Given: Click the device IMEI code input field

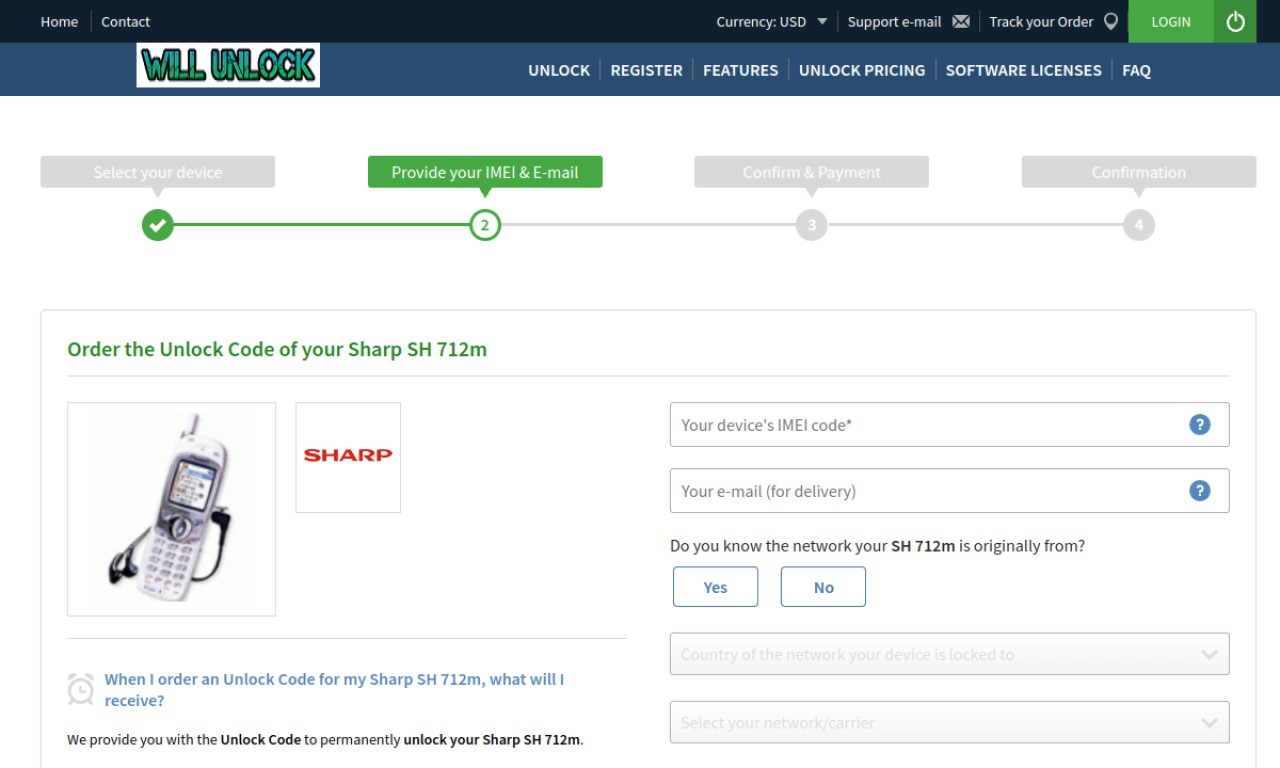Looking at the screenshot, I should 949,425.
